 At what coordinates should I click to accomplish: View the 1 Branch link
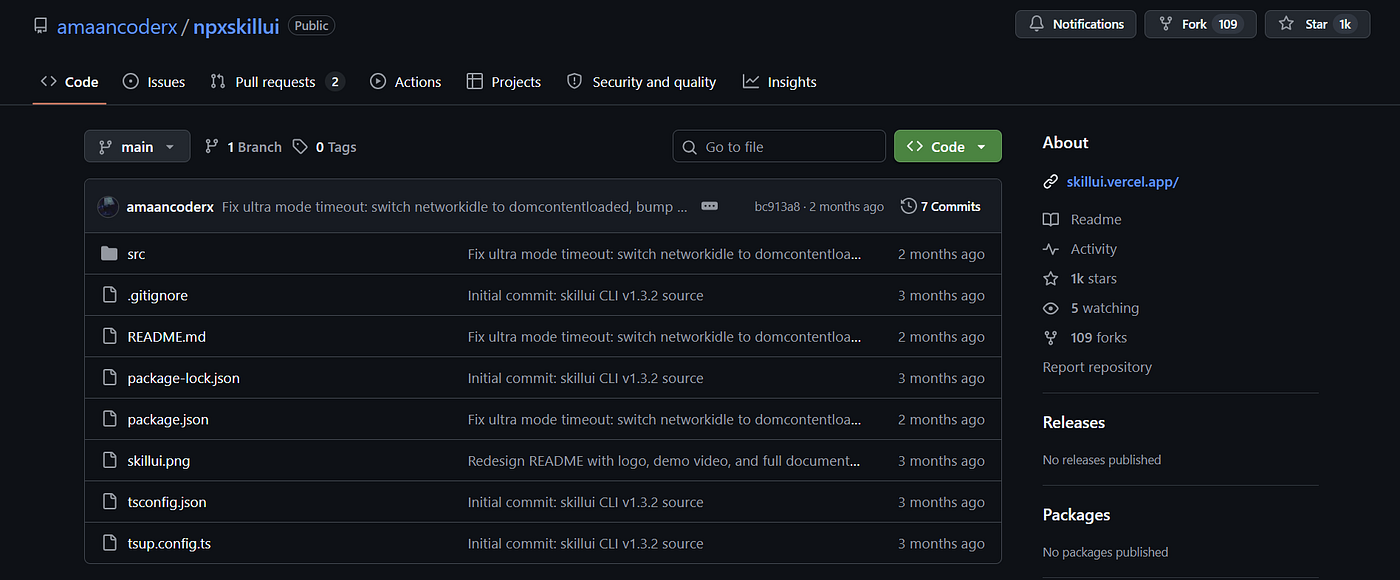tap(243, 147)
